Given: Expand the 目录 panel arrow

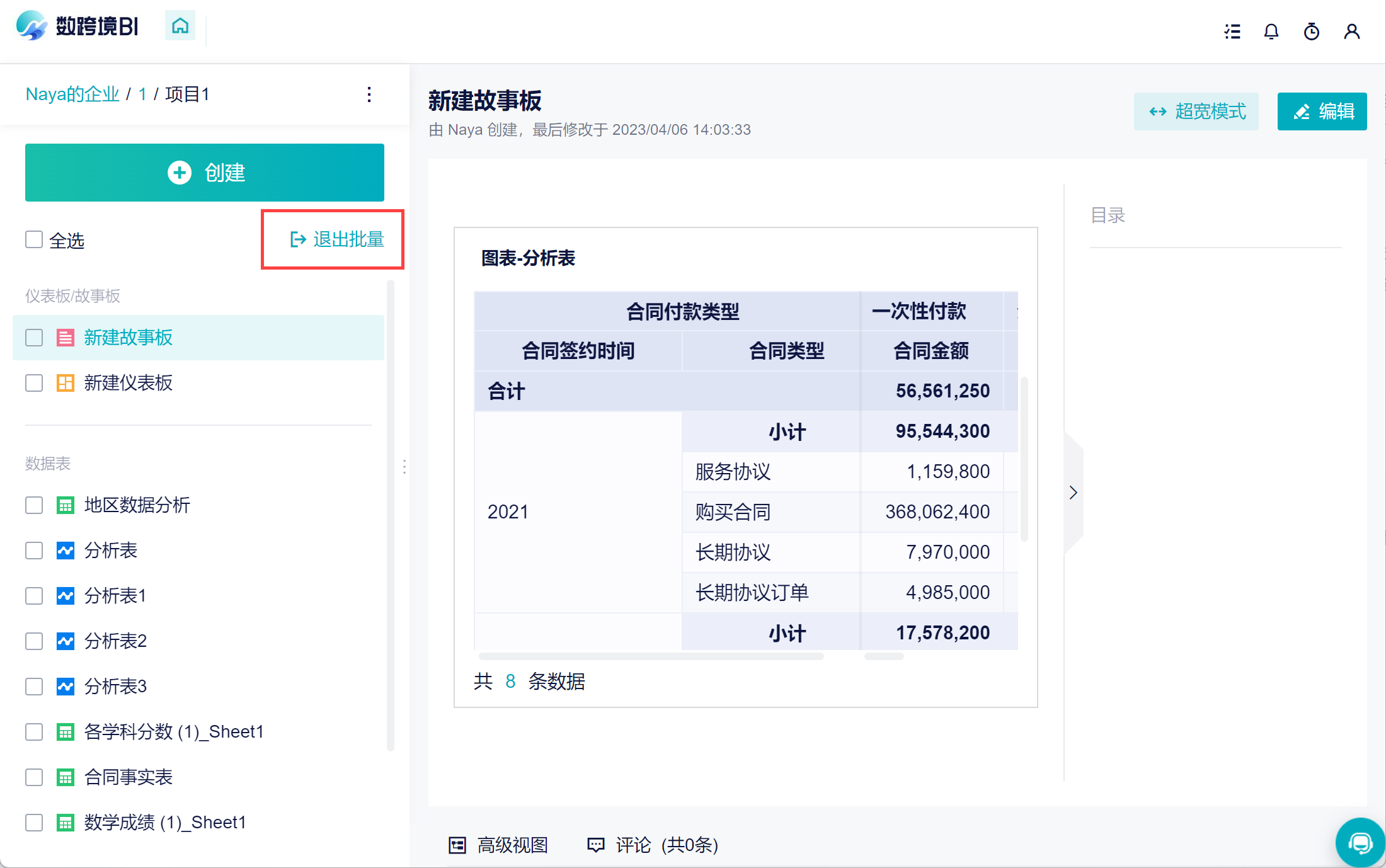Looking at the screenshot, I should coord(1073,493).
